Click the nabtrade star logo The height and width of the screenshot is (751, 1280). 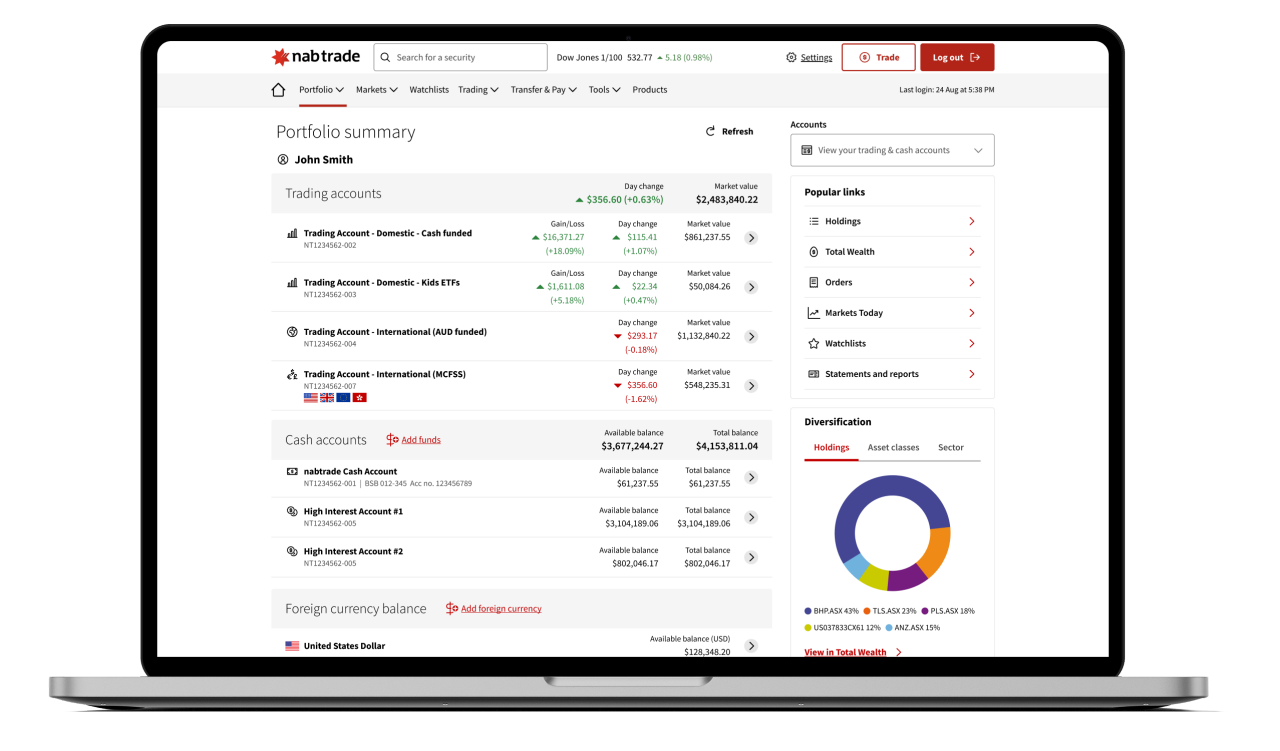[x=280, y=57]
